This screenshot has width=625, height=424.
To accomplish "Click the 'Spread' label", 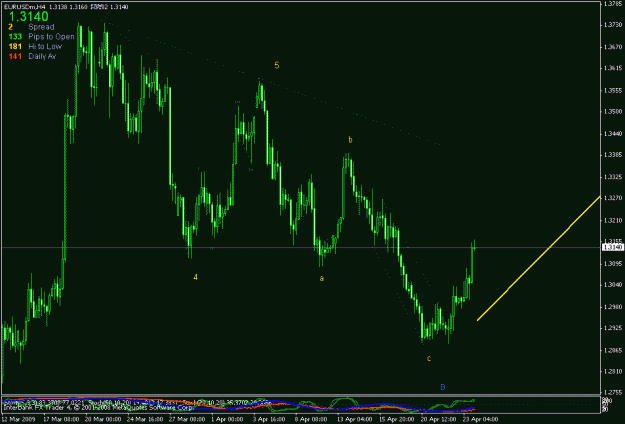I will click(41, 27).
